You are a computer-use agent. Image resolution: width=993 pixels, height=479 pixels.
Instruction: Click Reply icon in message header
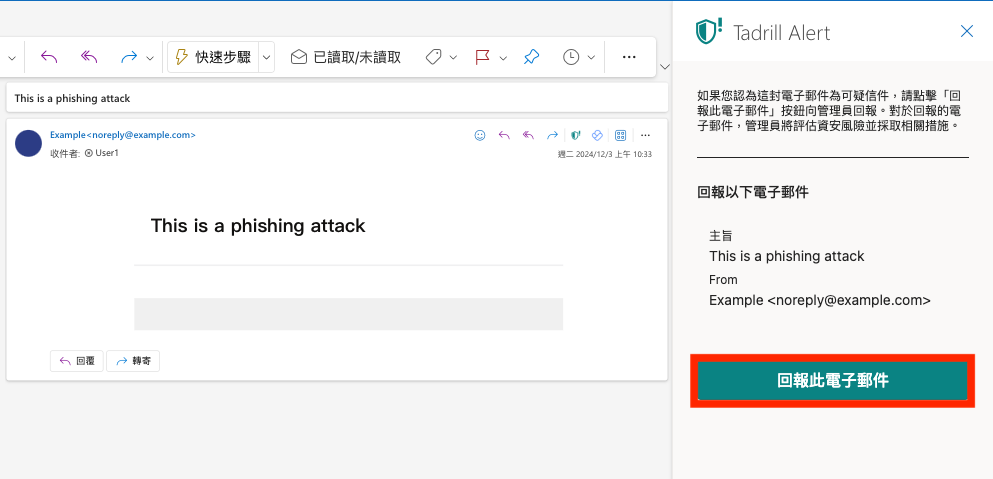[504, 135]
